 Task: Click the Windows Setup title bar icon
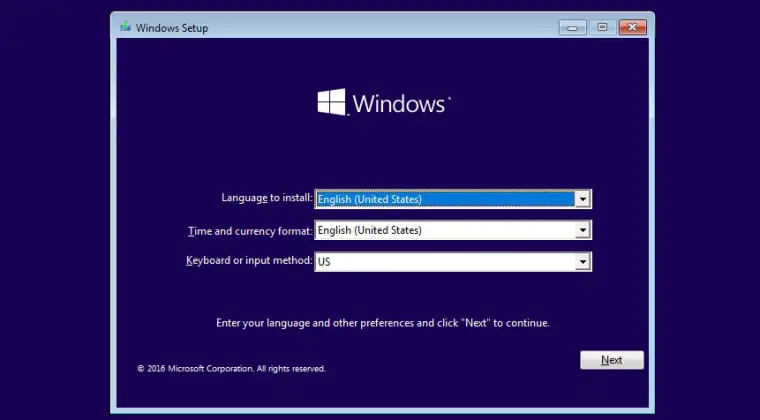point(125,28)
